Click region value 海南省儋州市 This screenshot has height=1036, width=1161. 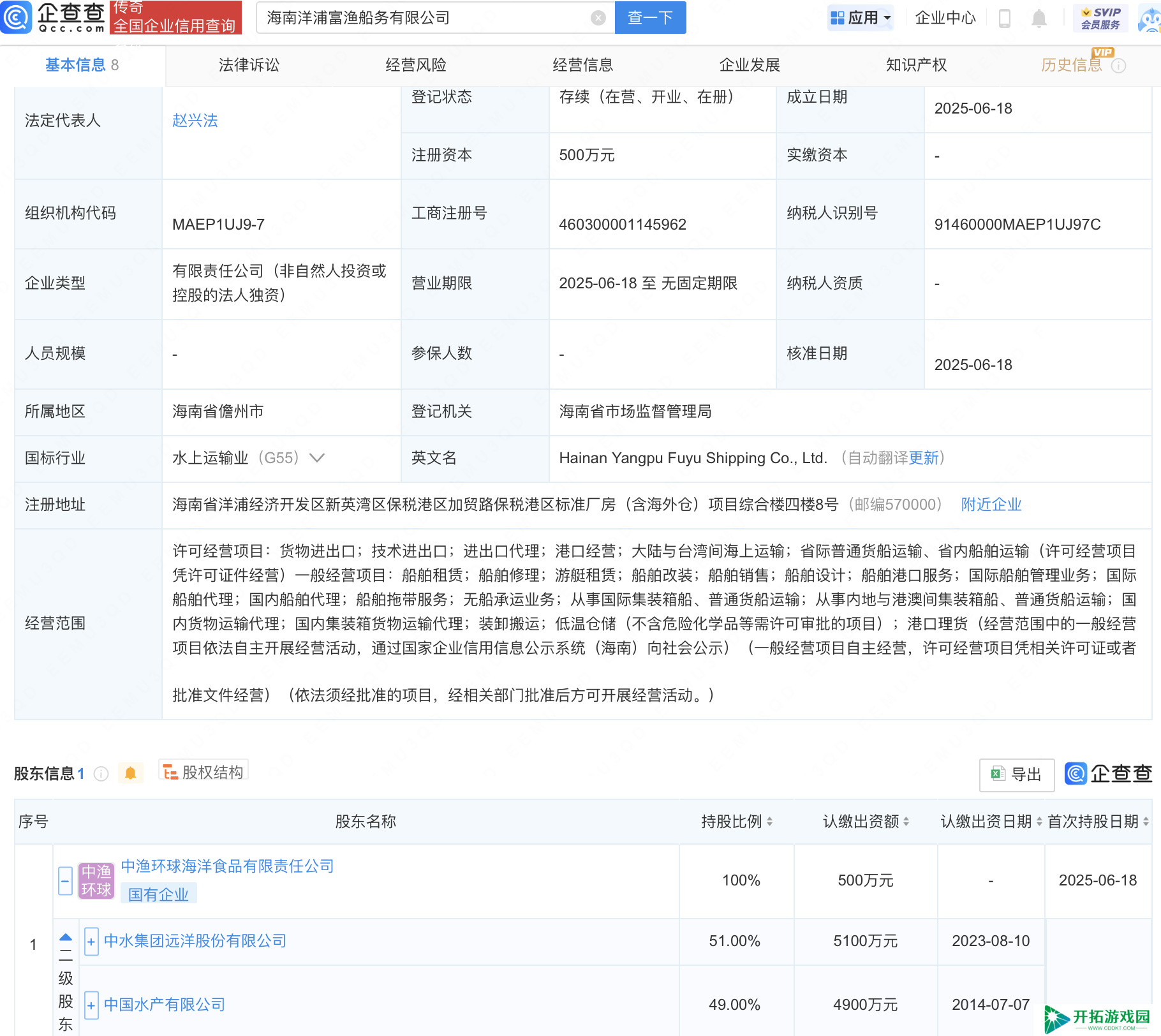click(218, 411)
